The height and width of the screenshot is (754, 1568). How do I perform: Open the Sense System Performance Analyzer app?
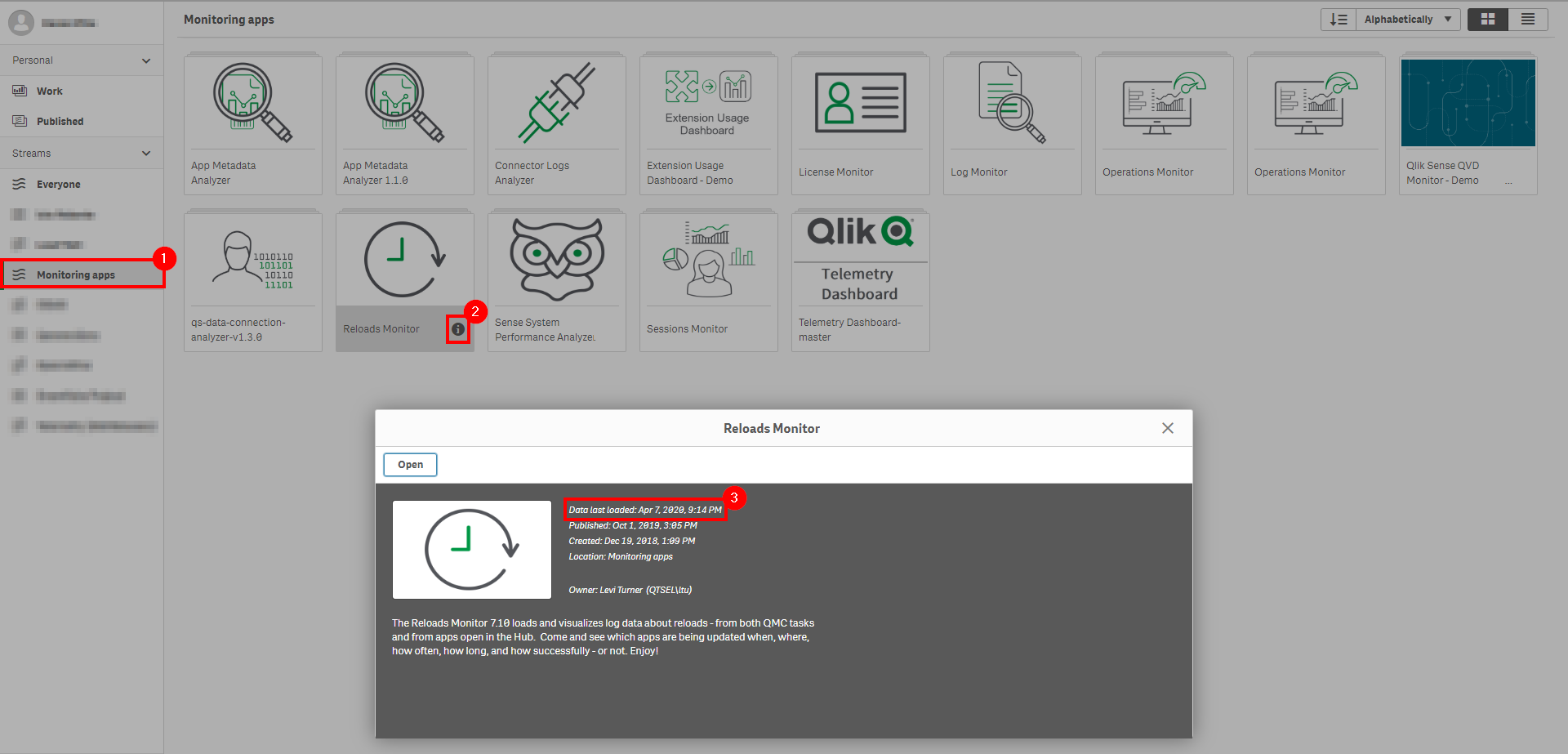pos(556,270)
